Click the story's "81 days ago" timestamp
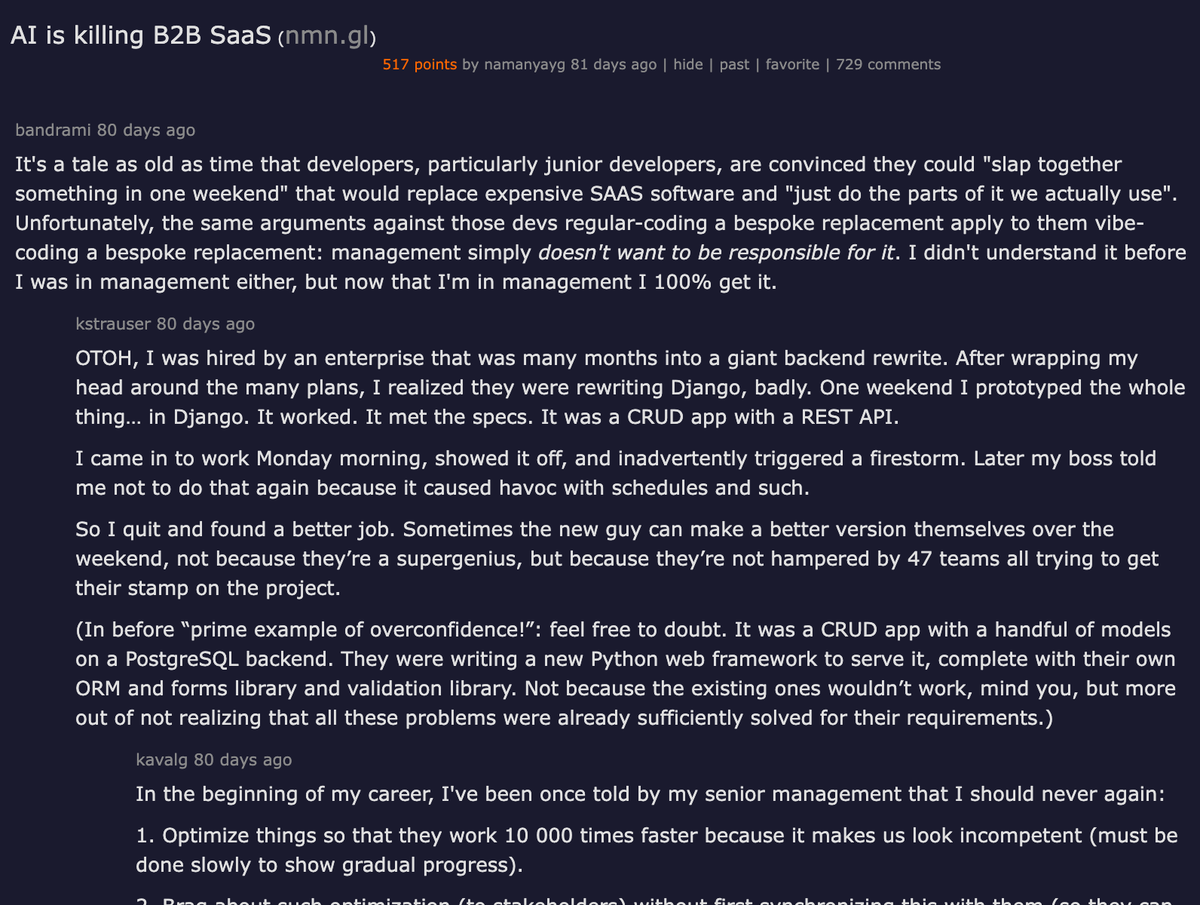 tap(613, 64)
